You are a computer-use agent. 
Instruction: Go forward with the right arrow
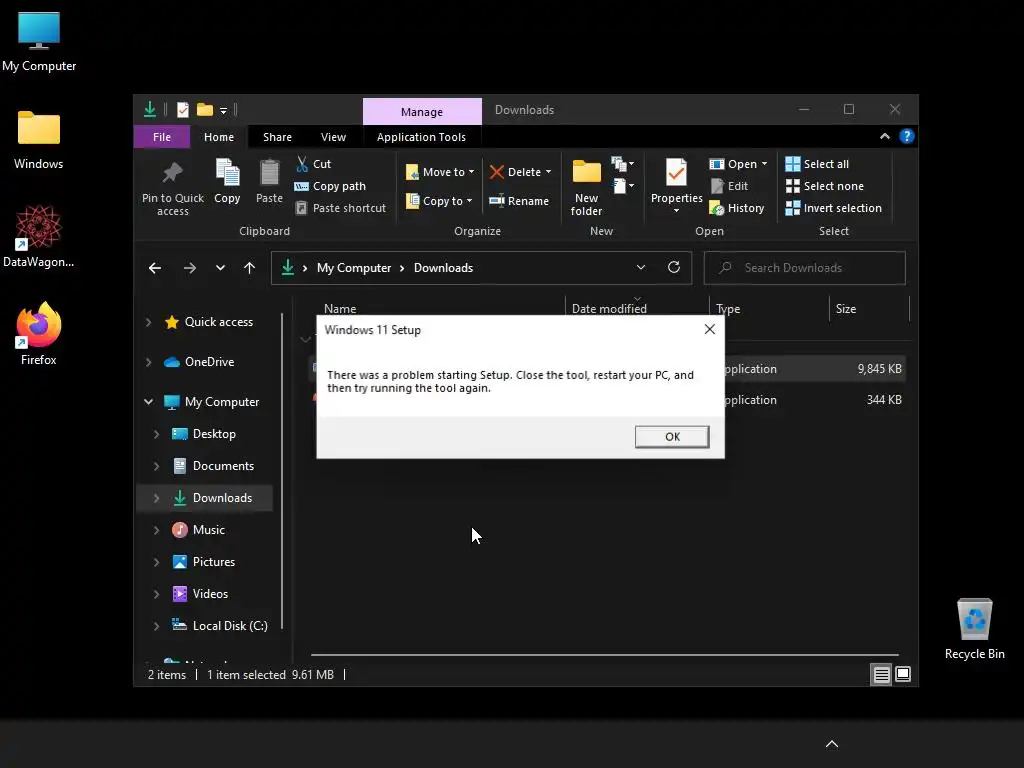(189, 268)
